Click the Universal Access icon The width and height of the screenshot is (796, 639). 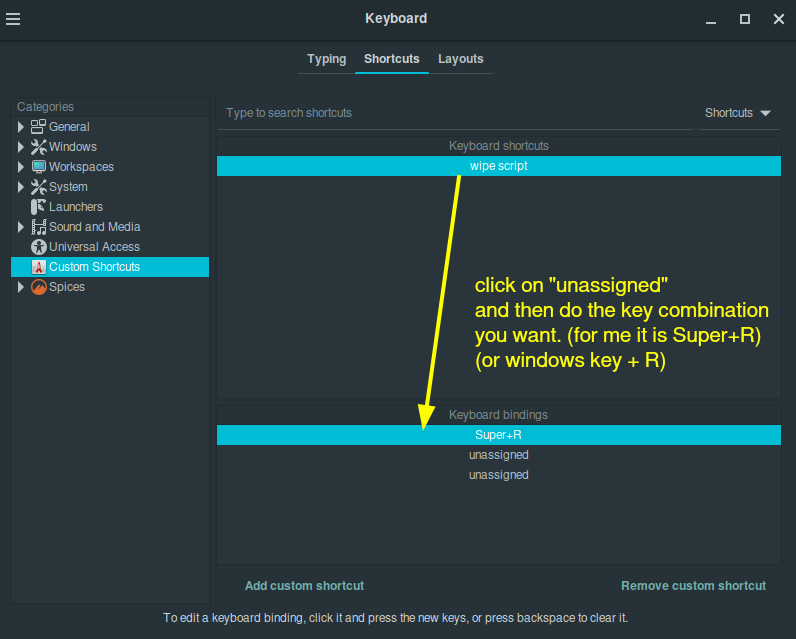[x=39, y=247]
